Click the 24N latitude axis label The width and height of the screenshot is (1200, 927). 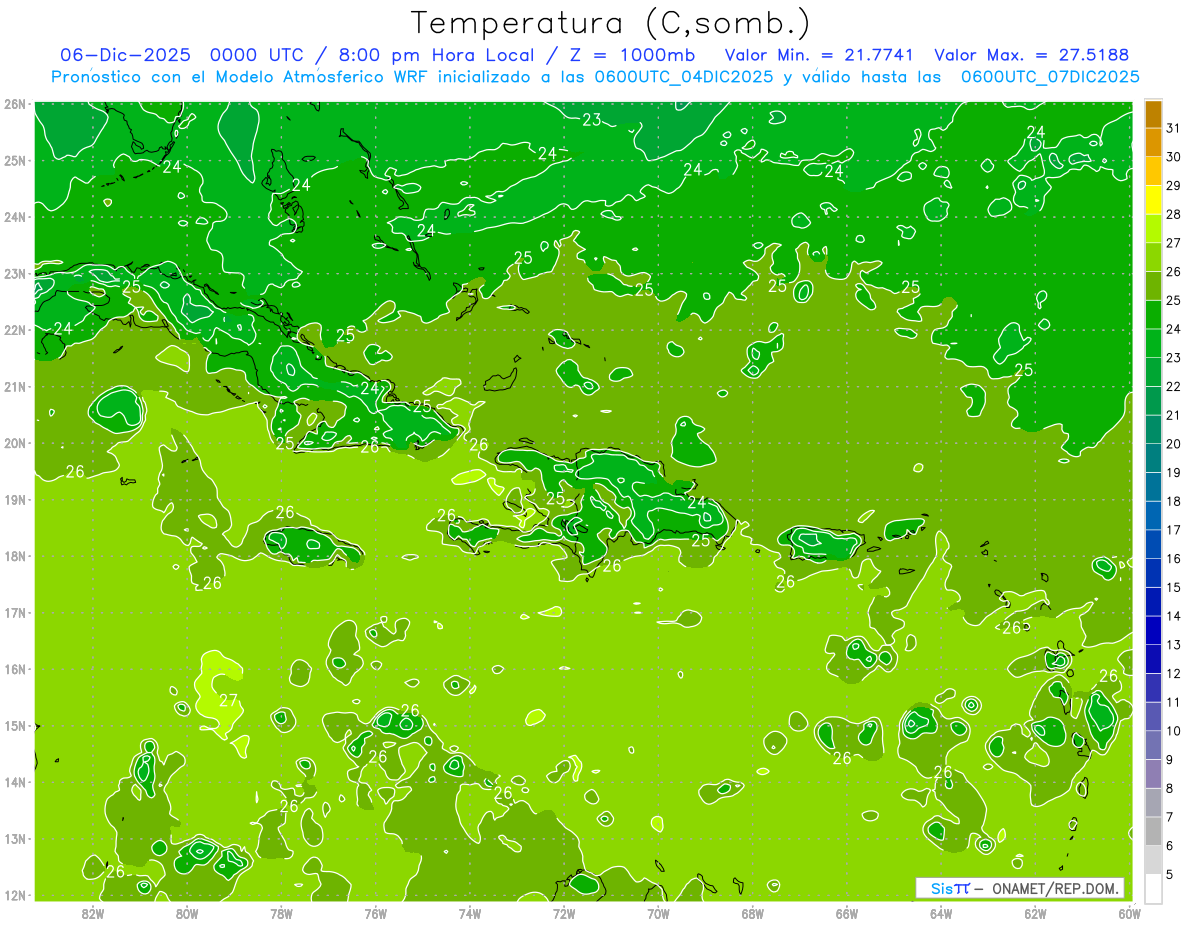(15, 217)
